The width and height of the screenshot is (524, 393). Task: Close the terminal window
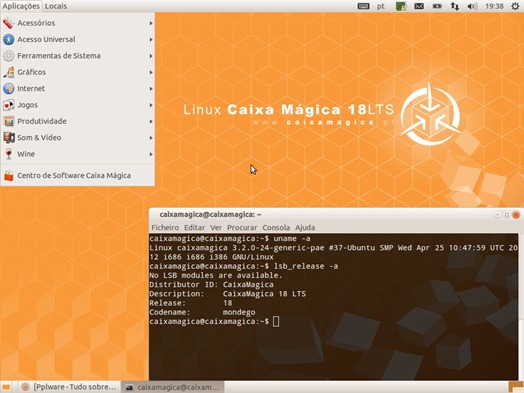516,215
